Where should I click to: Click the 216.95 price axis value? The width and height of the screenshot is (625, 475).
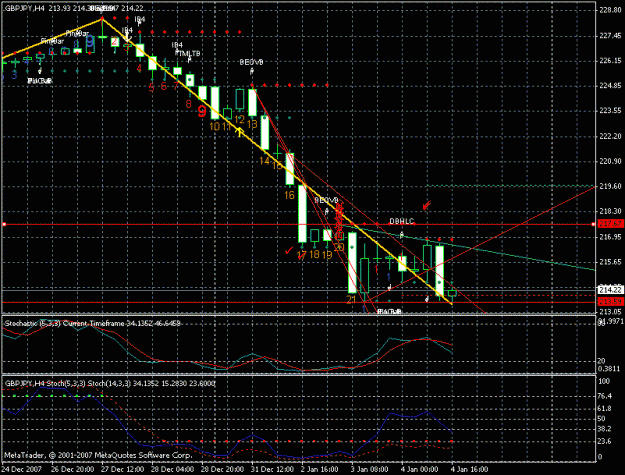point(610,237)
